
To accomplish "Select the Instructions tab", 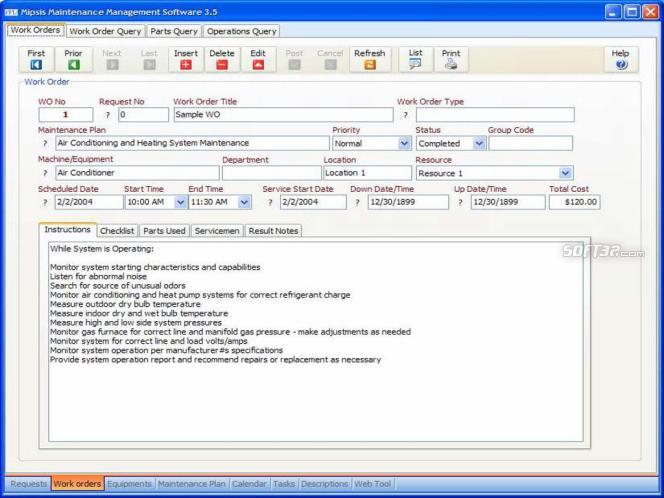I will (x=68, y=230).
